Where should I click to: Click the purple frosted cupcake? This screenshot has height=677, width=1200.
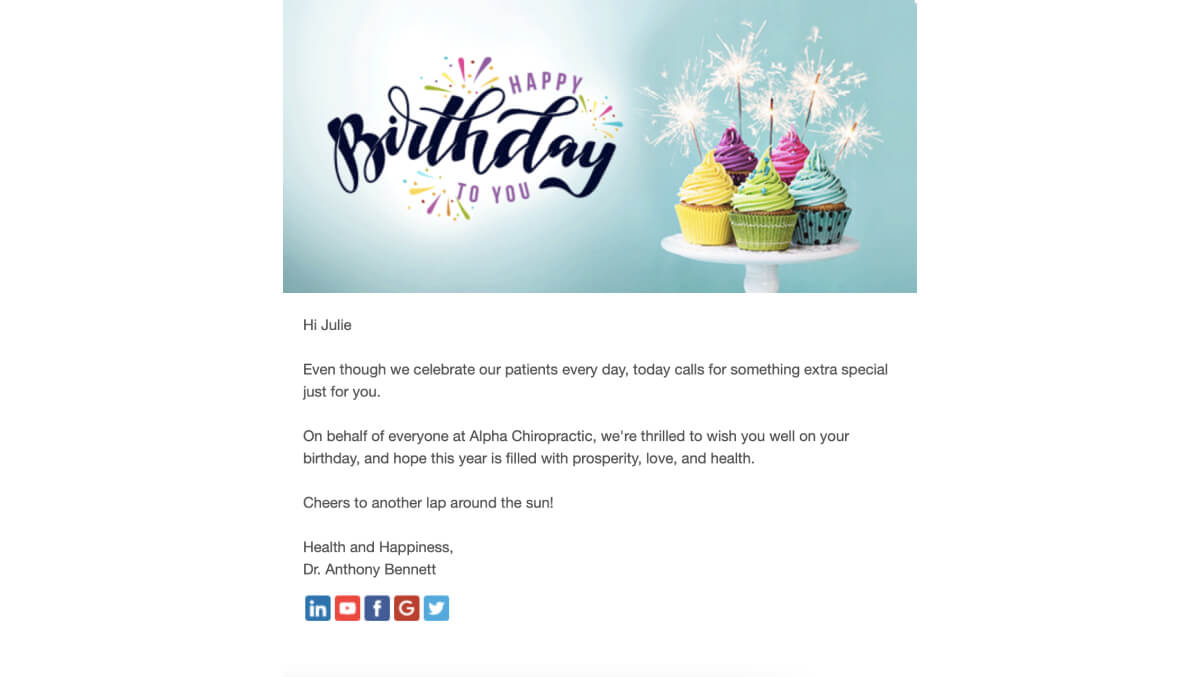pyautogui.click(x=735, y=150)
